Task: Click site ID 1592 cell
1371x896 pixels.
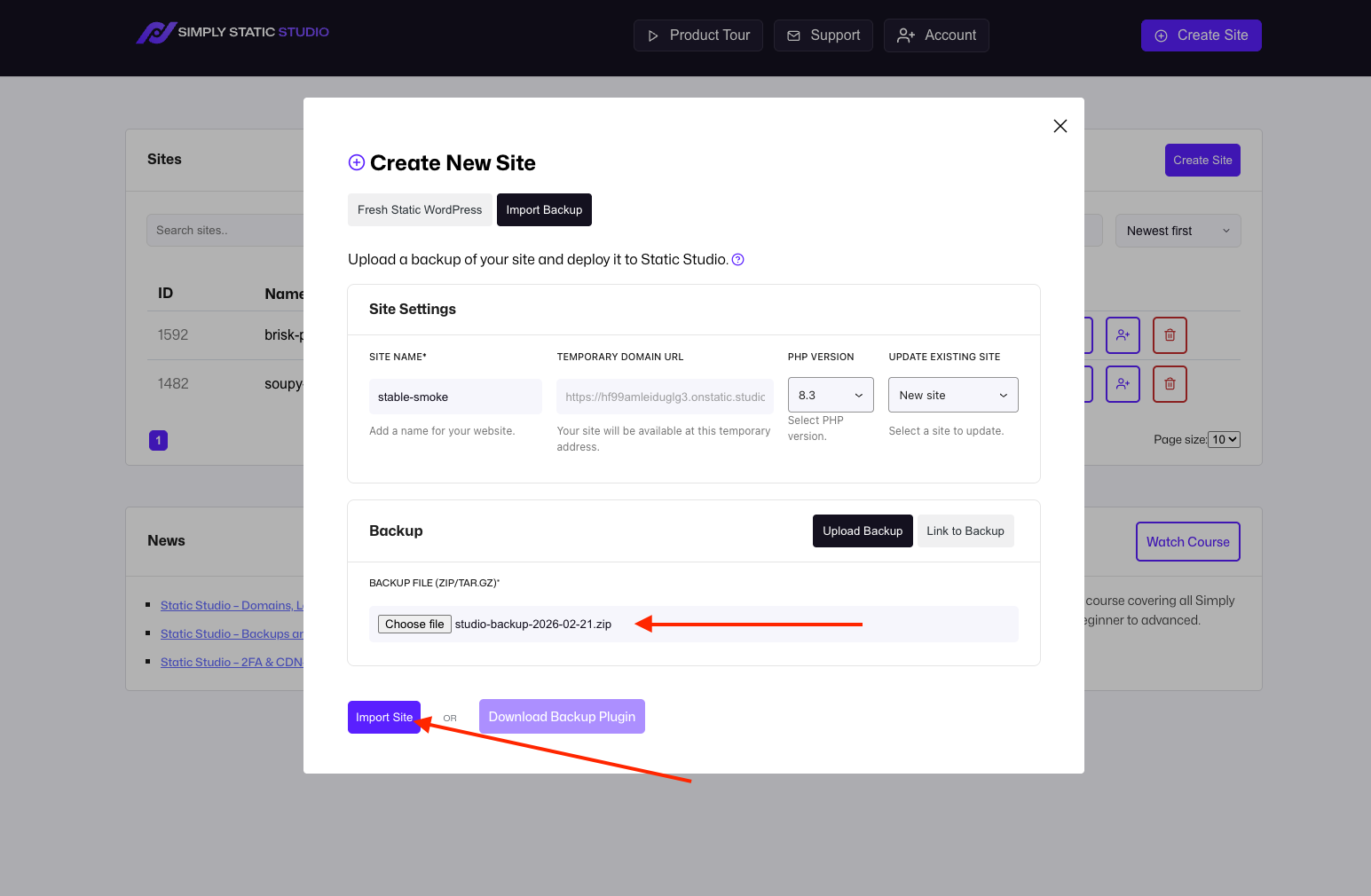Action: point(173,335)
